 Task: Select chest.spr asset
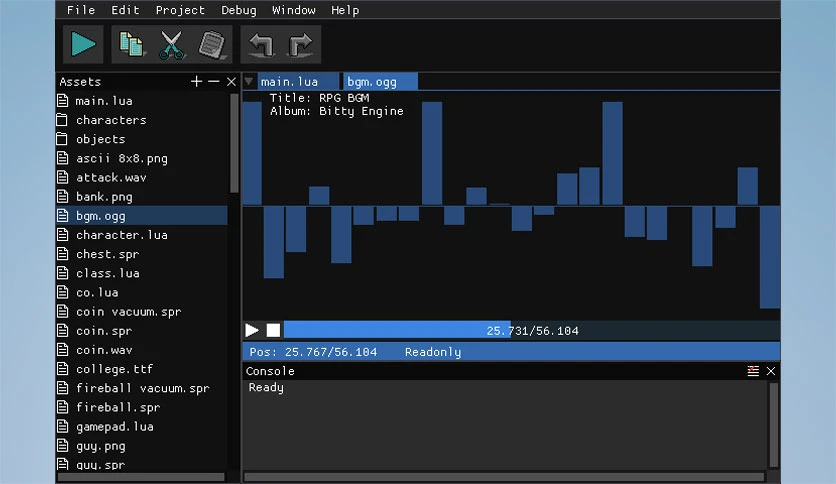[x=142, y=254]
